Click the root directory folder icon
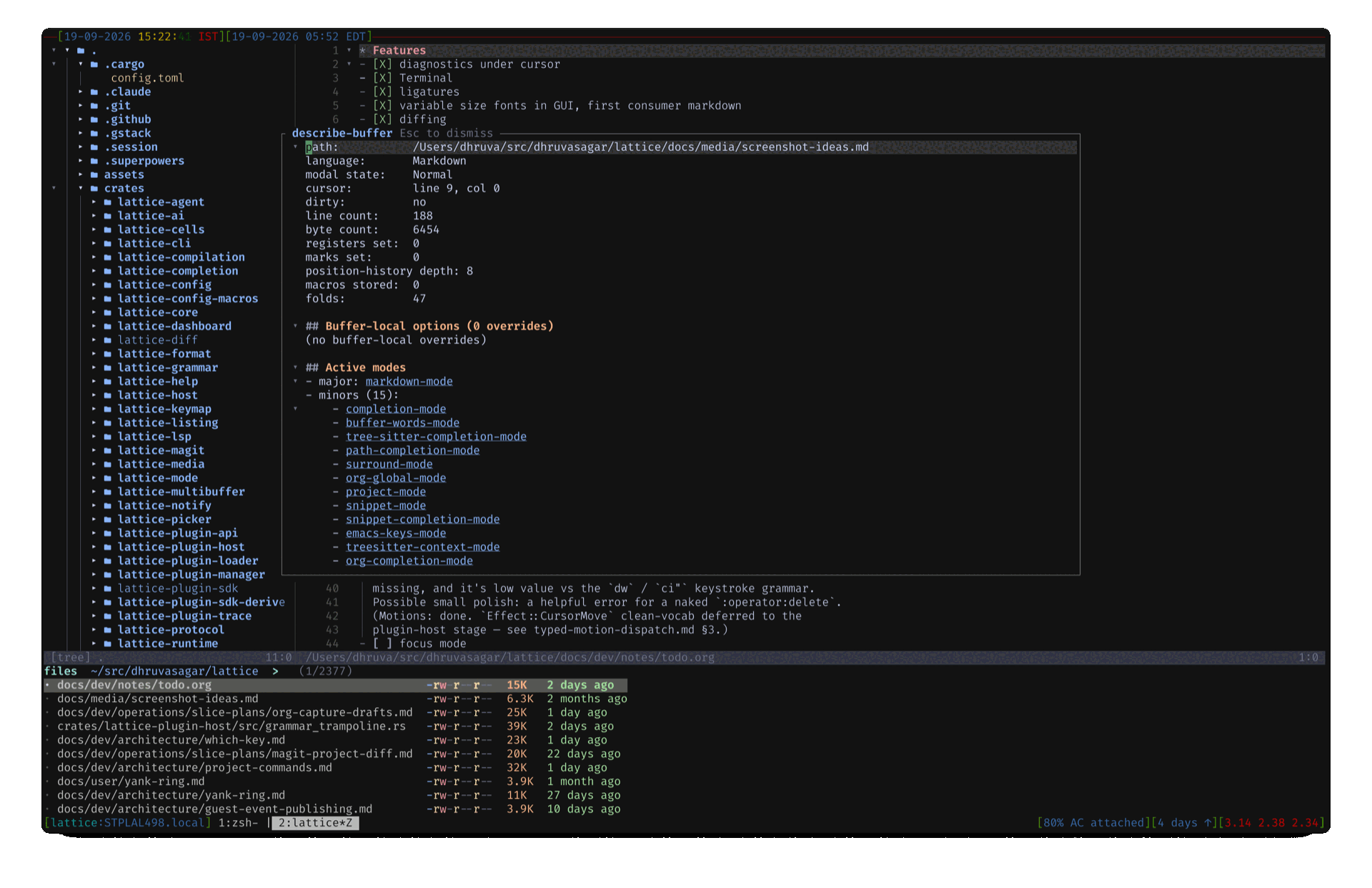 81,51
